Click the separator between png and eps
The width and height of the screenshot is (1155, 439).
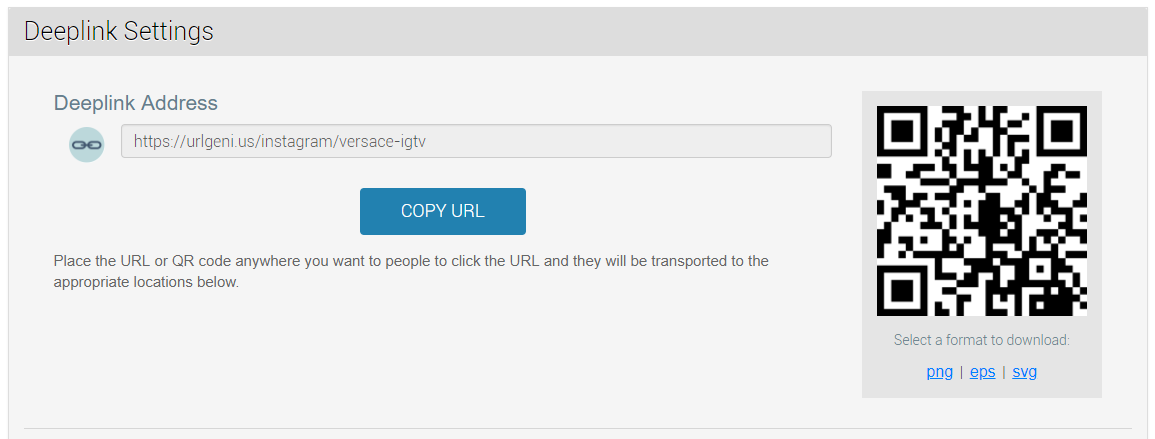click(x=961, y=372)
